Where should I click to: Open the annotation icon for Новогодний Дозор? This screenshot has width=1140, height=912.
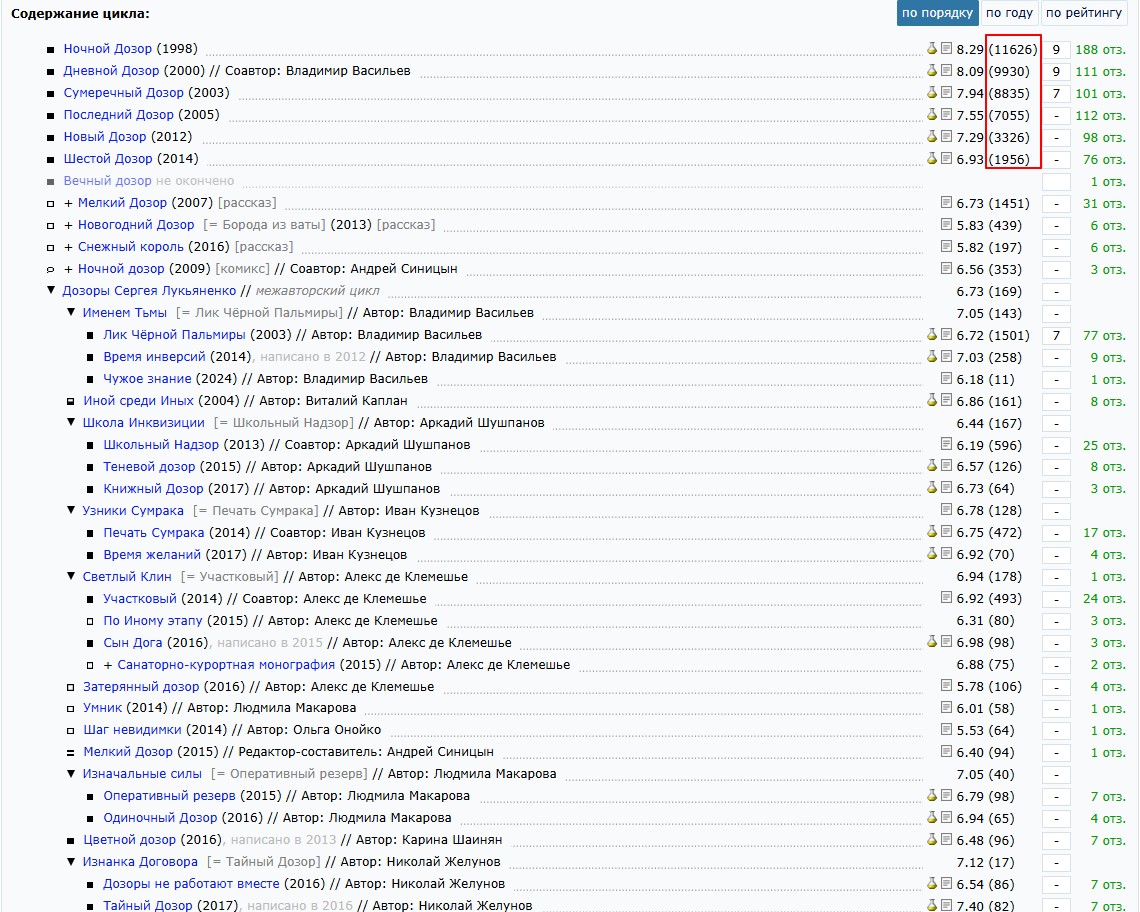946,224
